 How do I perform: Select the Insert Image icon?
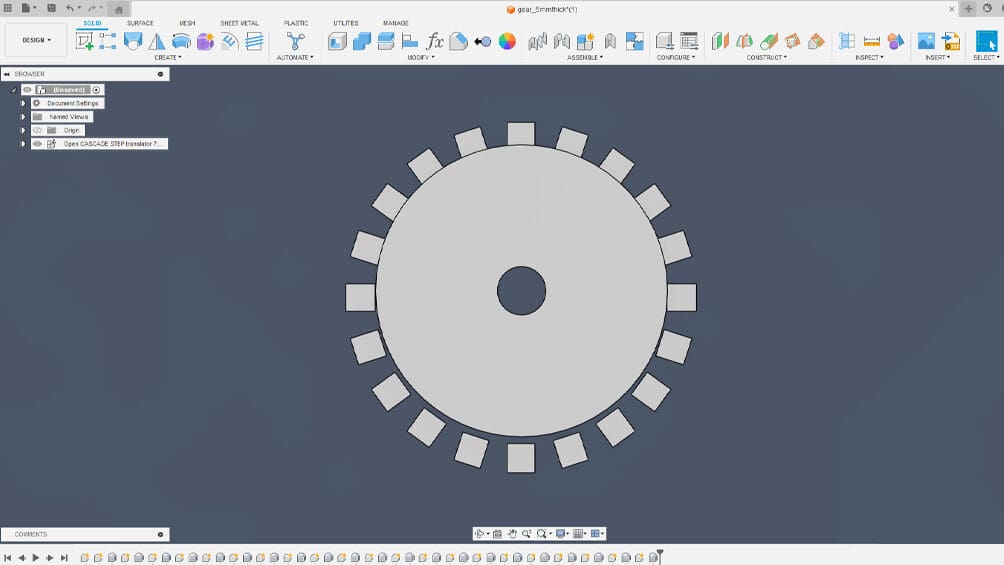pos(926,41)
